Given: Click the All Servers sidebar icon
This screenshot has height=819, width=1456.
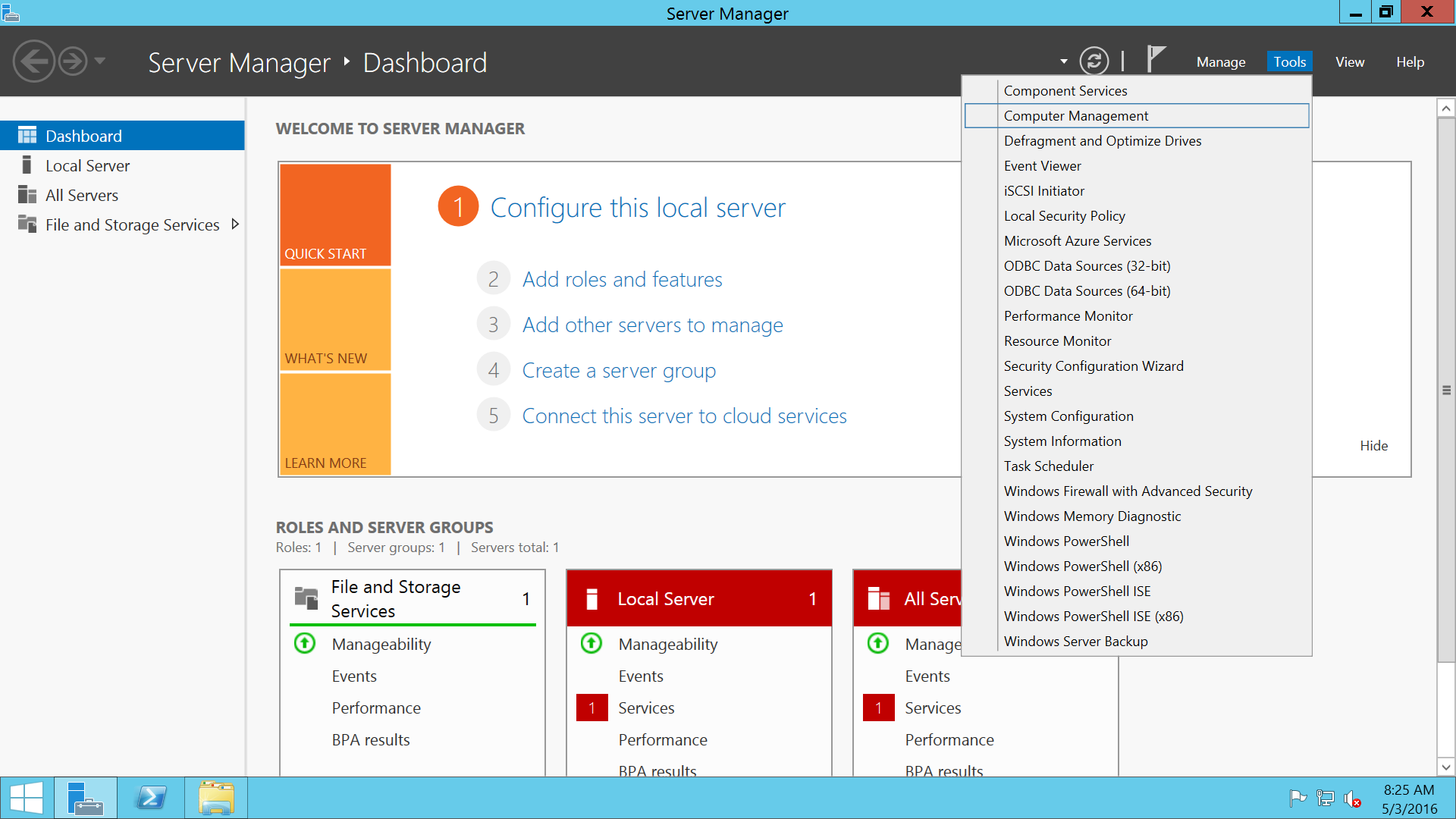Looking at the screenshot, I should click(27, 195).
